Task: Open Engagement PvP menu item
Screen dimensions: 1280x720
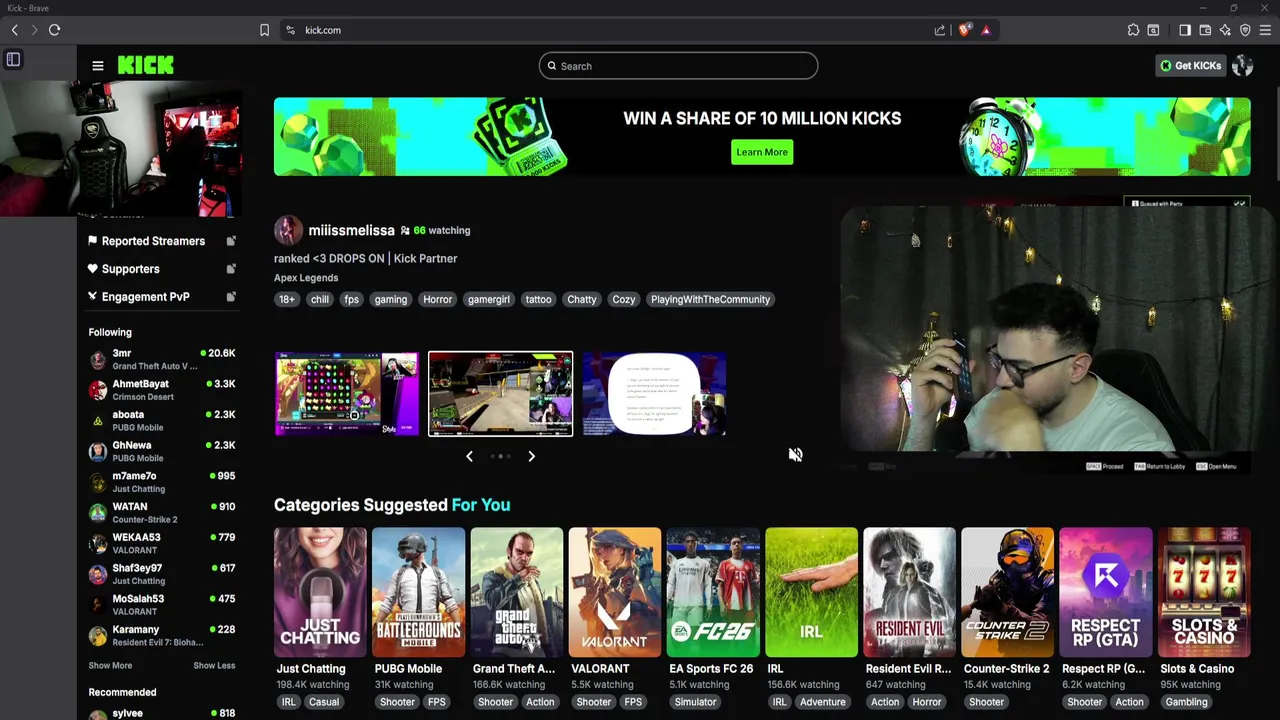Action: pos(145,297)
